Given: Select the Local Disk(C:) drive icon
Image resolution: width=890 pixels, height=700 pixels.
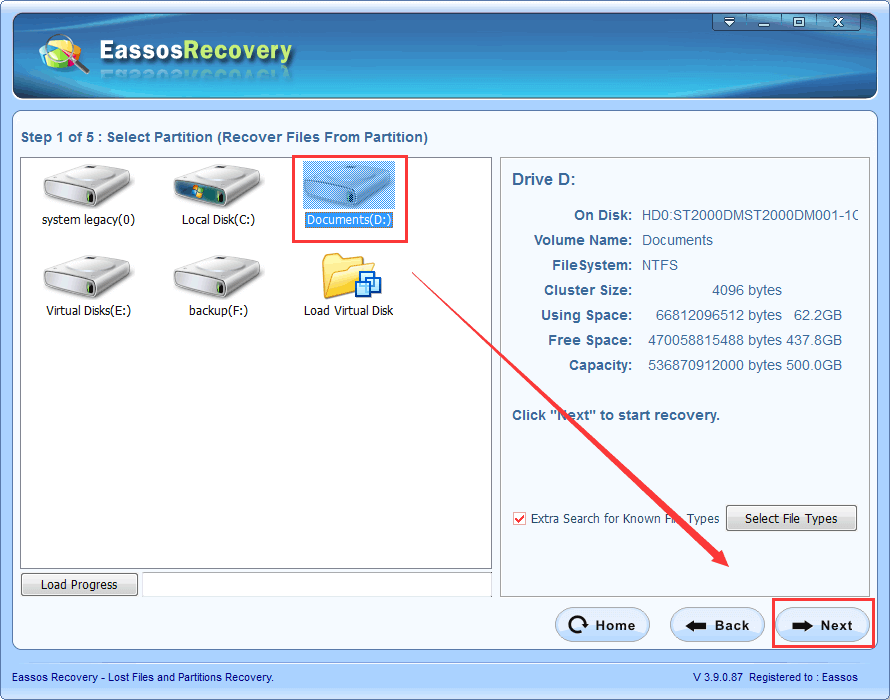Looking at the screenshot, I should tap(217, 185).
